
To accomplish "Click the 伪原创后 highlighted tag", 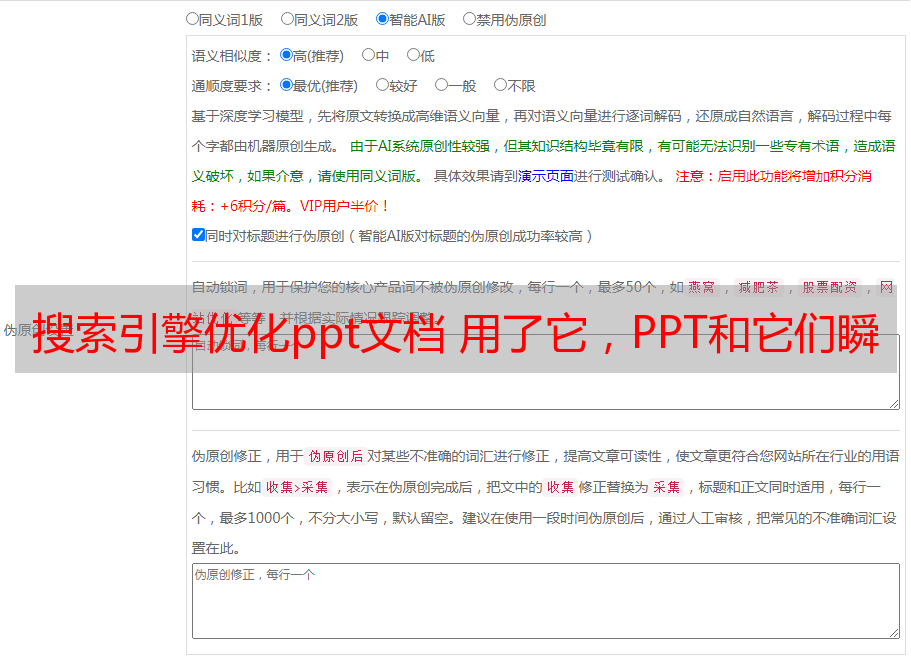I will (336, 456).
